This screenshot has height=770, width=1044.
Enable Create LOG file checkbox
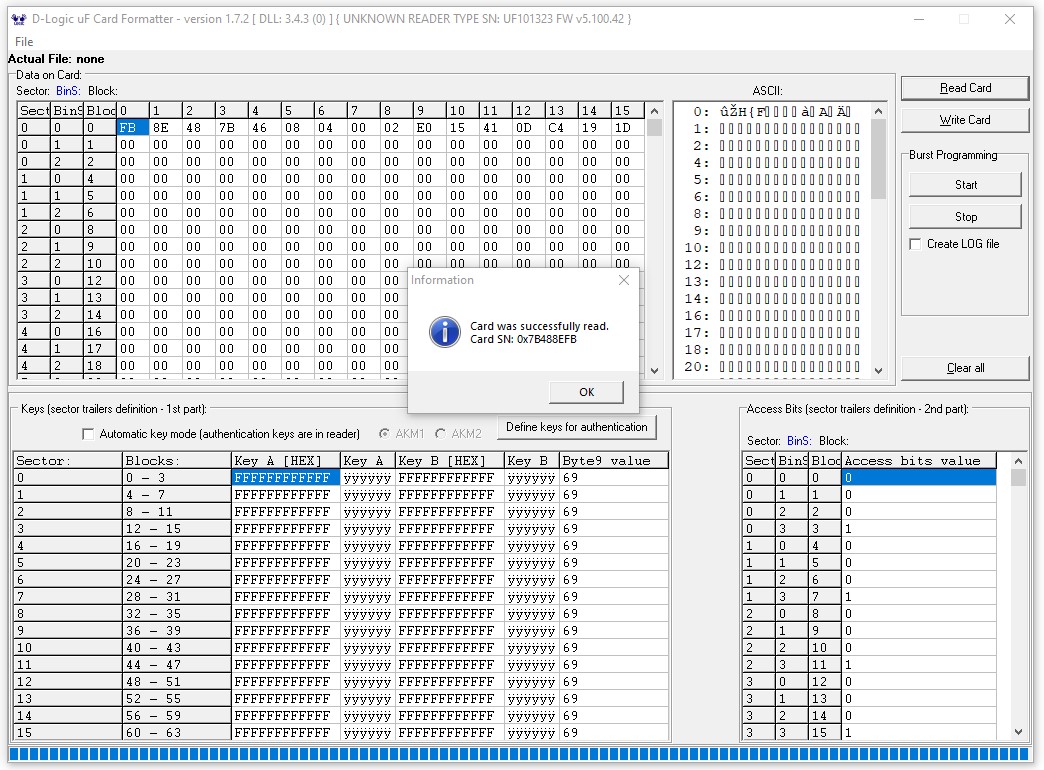click(x=915, y=244)
